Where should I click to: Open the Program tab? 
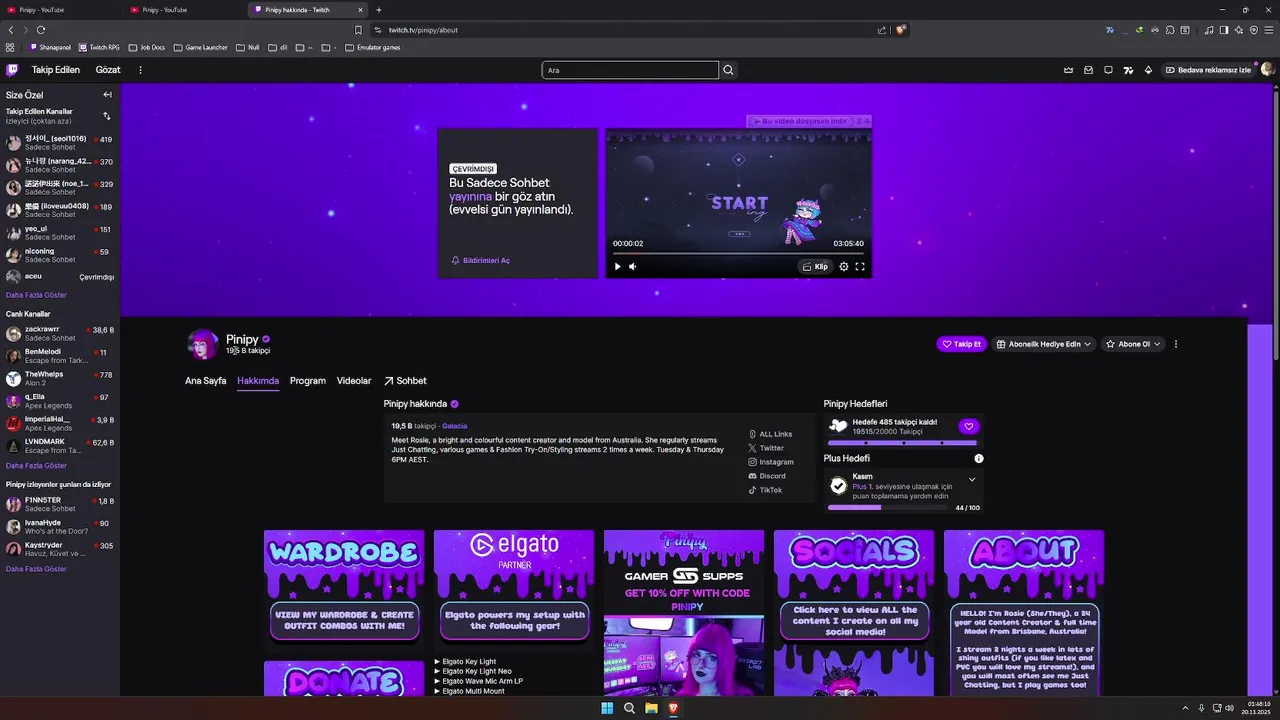pyautogui.click(x=308, y=381)
